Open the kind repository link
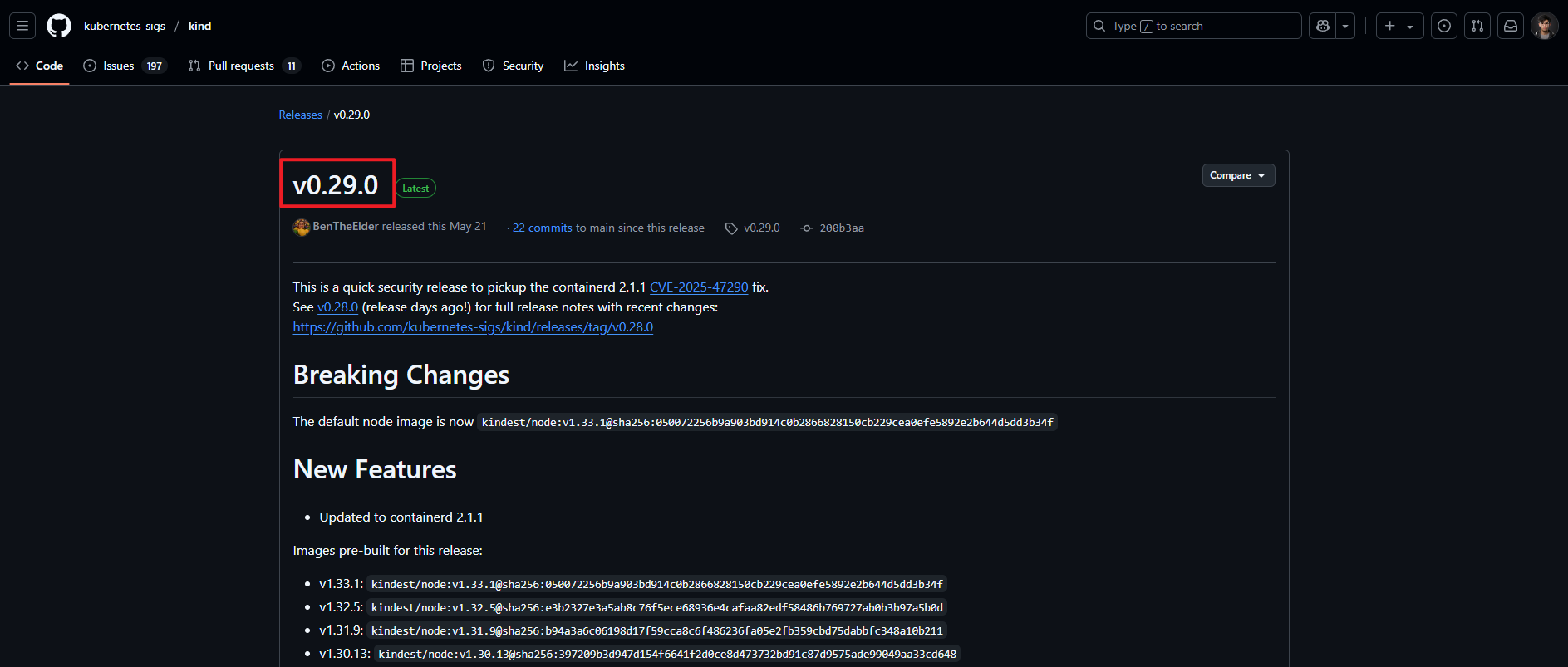The height and width of the screenshot is (667, 1568). point(199,26)
